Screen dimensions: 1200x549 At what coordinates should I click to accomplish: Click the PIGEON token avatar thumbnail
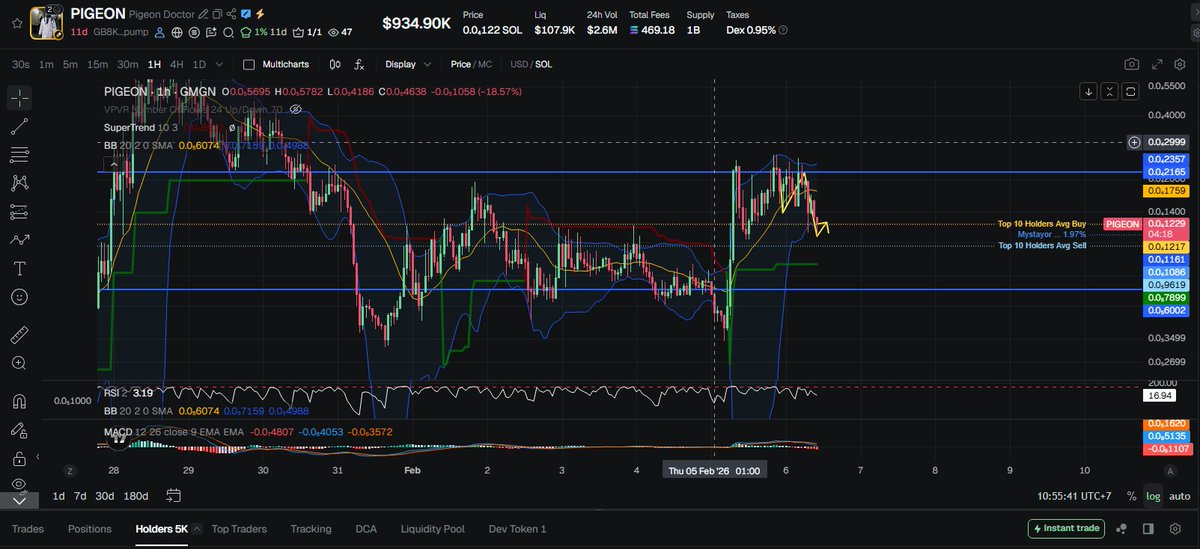46,22
